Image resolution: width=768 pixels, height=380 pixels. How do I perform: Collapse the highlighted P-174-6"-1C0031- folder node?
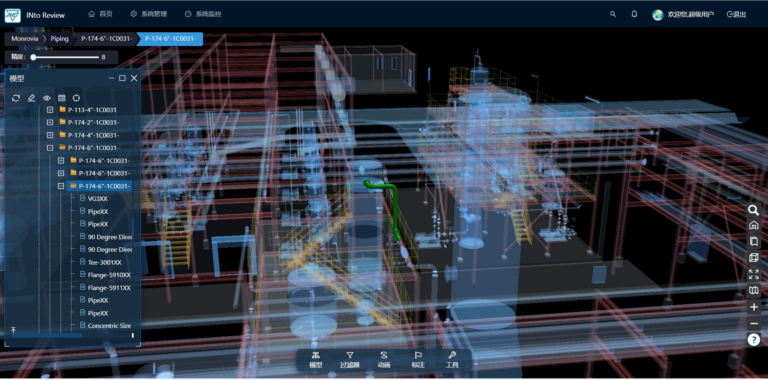(61, 186)
